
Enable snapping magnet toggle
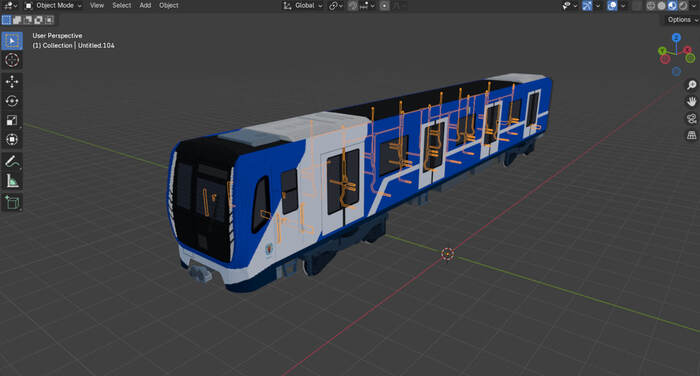(x=353, y=6)
